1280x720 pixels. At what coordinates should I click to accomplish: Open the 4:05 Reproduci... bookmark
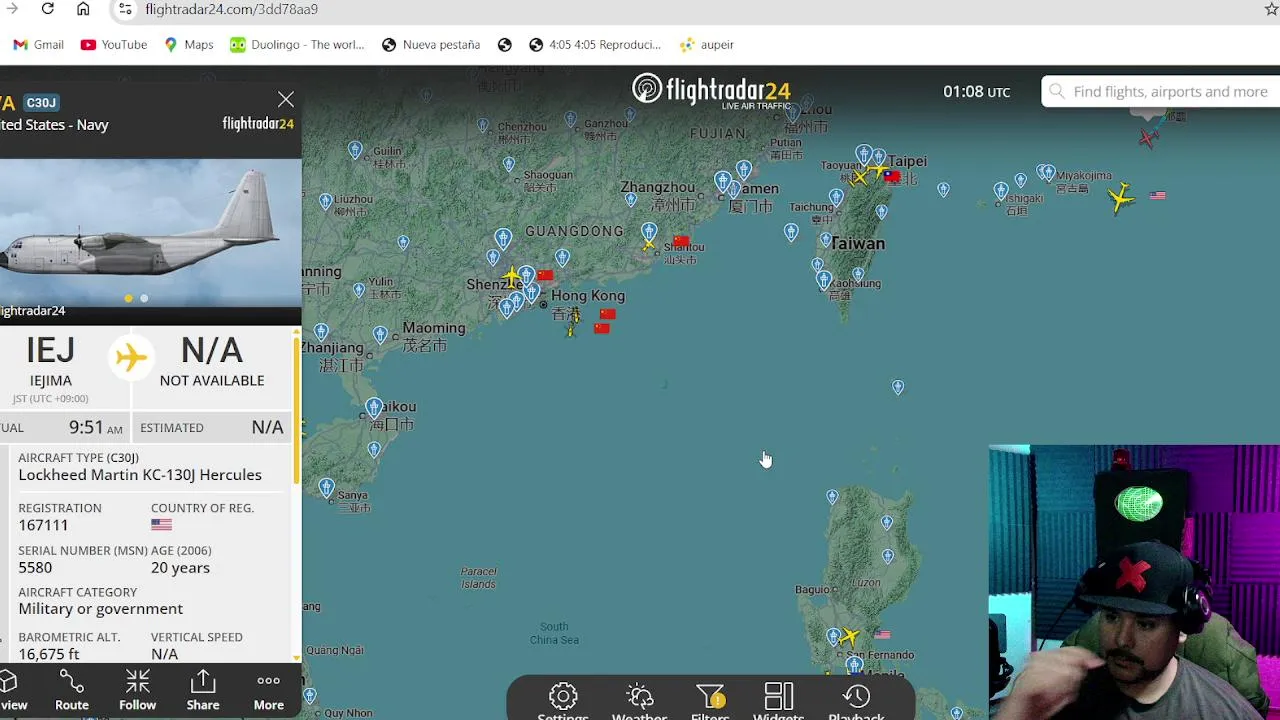pyautogui.click(x=595, y=45)
